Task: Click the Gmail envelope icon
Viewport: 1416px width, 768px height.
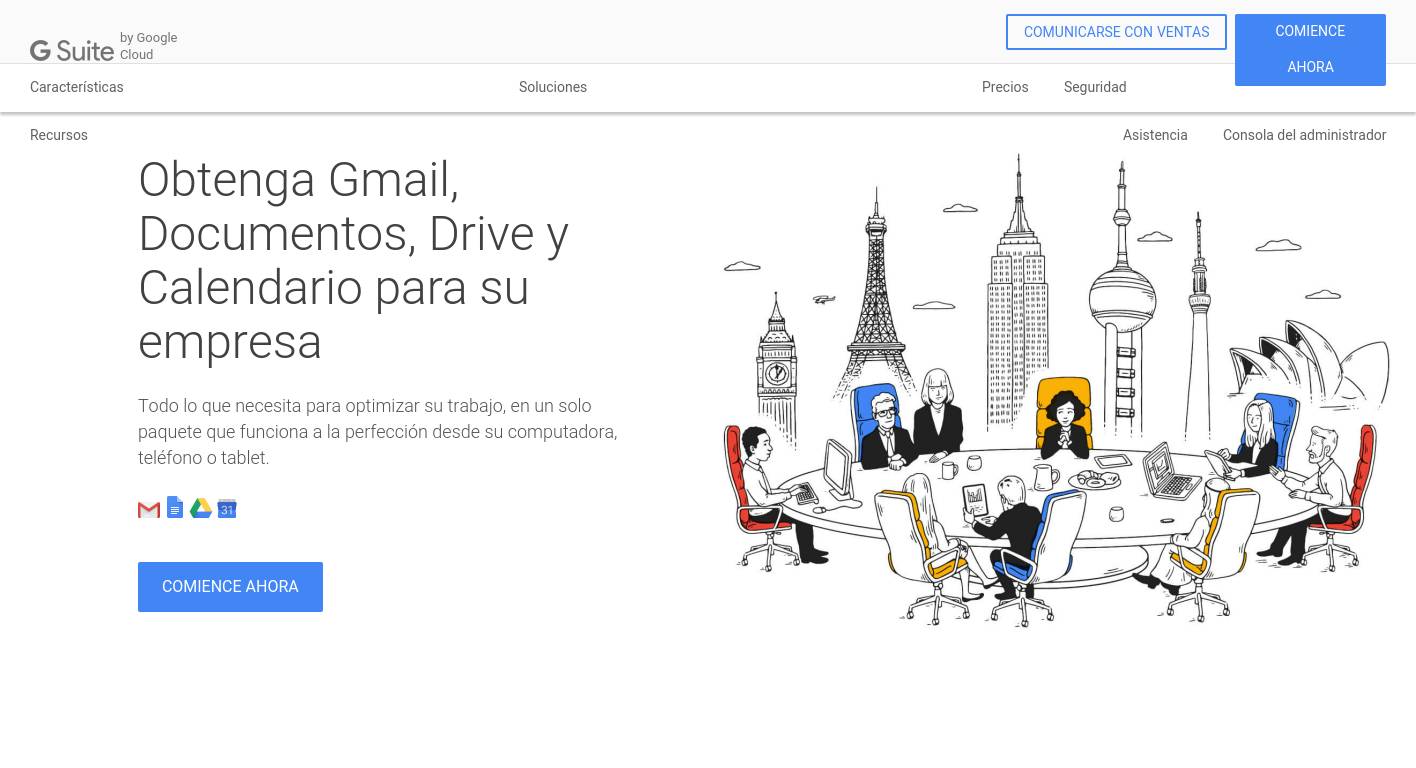Action: click(x=149, y=509)
